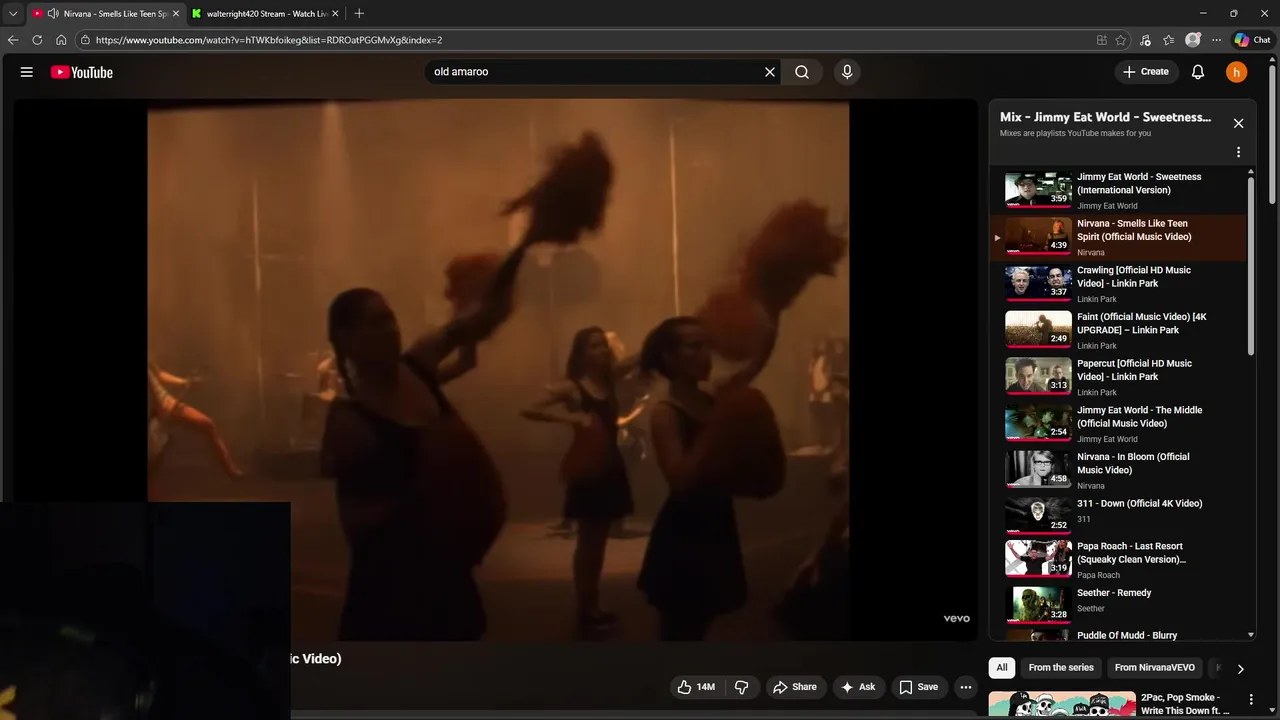Viewport: 1280px width, 720px height.
Task: Clear the search box with the X
Action: pyautogui.click(x=770, y=72)
